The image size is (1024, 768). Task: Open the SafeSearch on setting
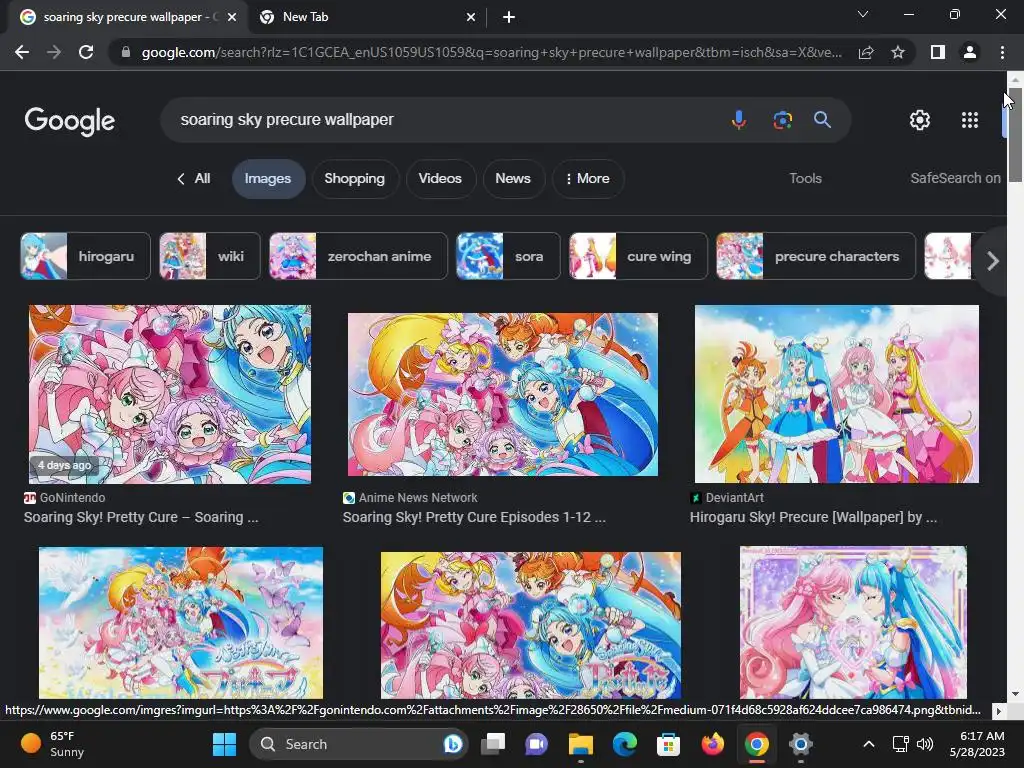955,178
